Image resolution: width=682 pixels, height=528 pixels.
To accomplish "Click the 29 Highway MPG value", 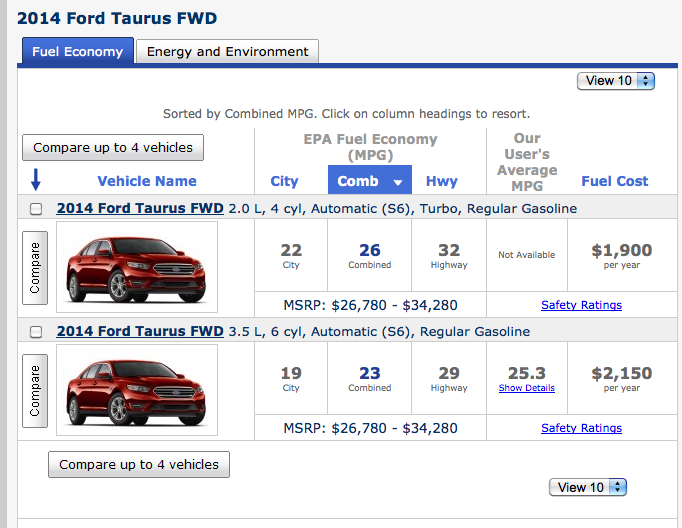I will (449, 374).
